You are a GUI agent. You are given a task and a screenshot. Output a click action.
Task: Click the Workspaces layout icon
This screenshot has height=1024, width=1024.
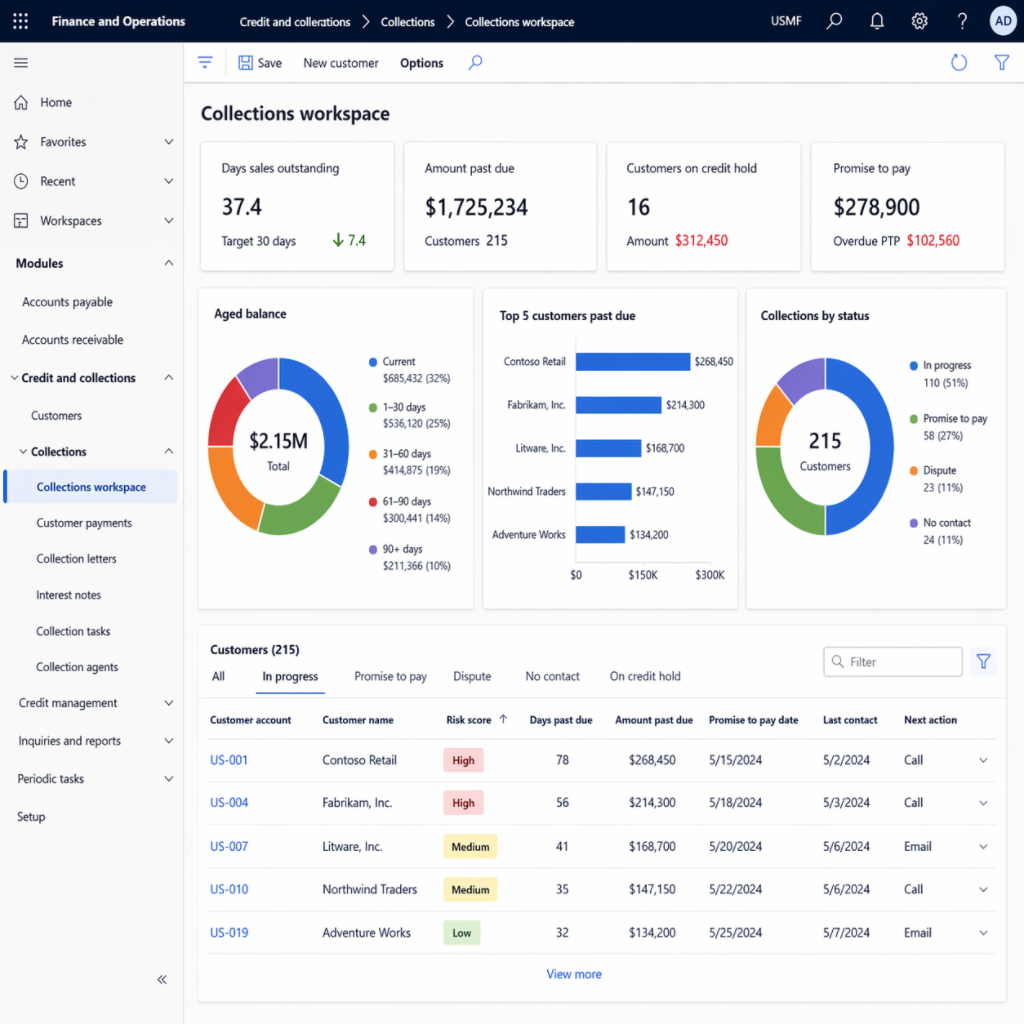[x=21, y=221]
